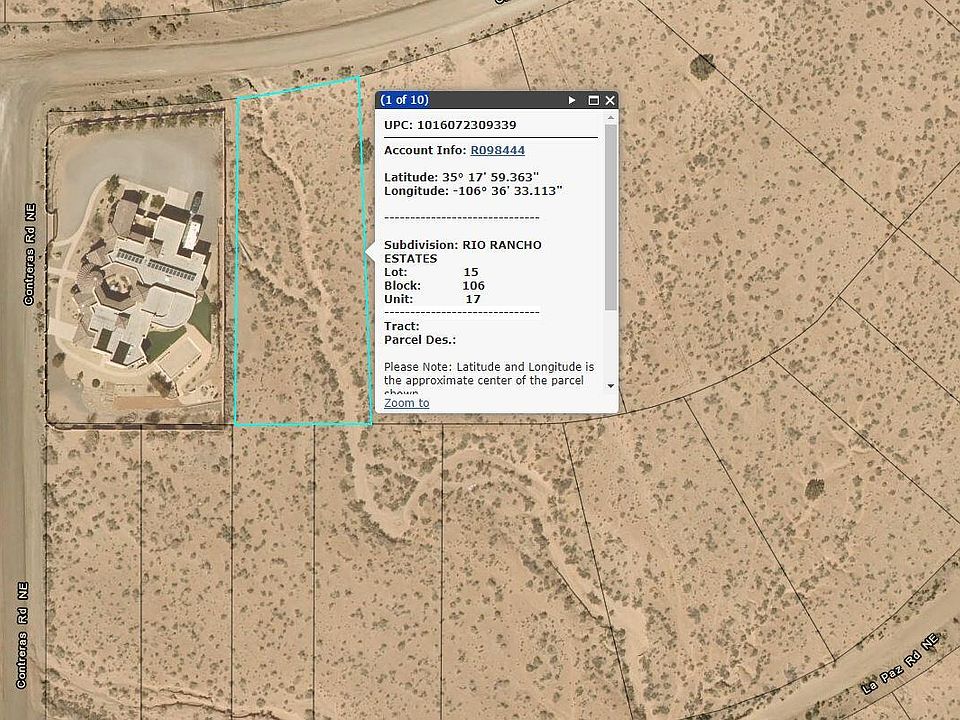Click the lower Contreras Rd NE label
This screenshot has height=720, width=960.
22,635
